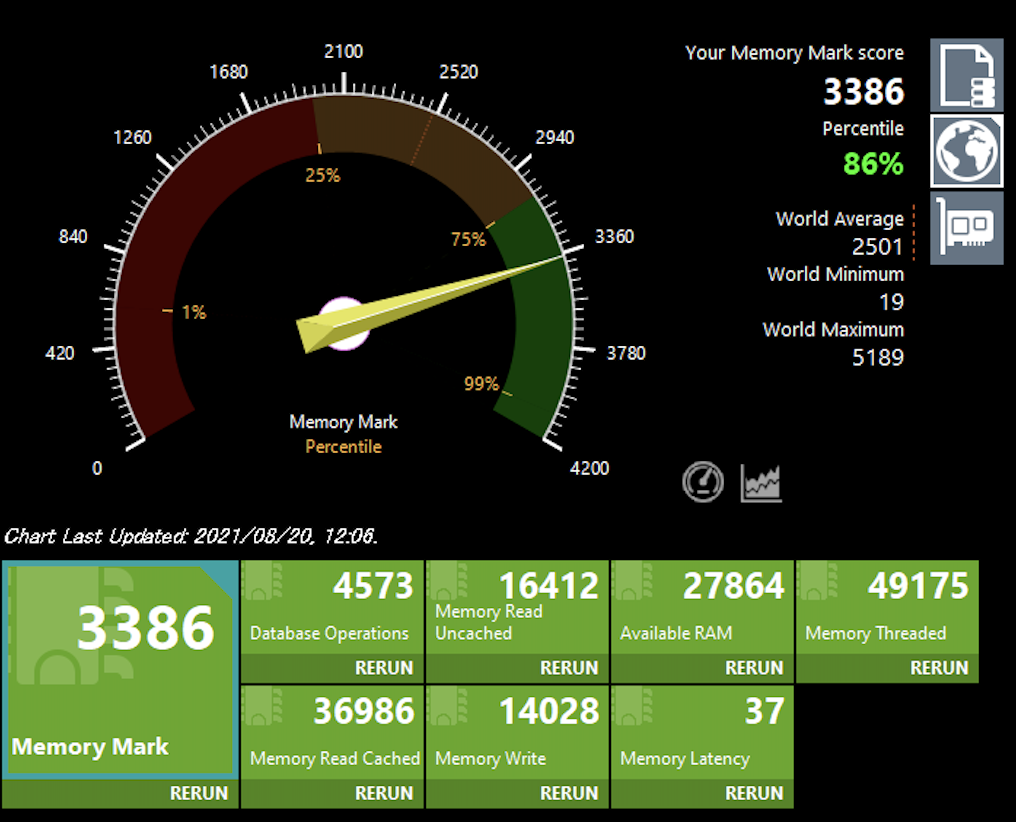This screenshot has height=822, width=1016.
Task: Switch to the distribution chart view icon
Action: pyautogui.click(x=761, y=483)
